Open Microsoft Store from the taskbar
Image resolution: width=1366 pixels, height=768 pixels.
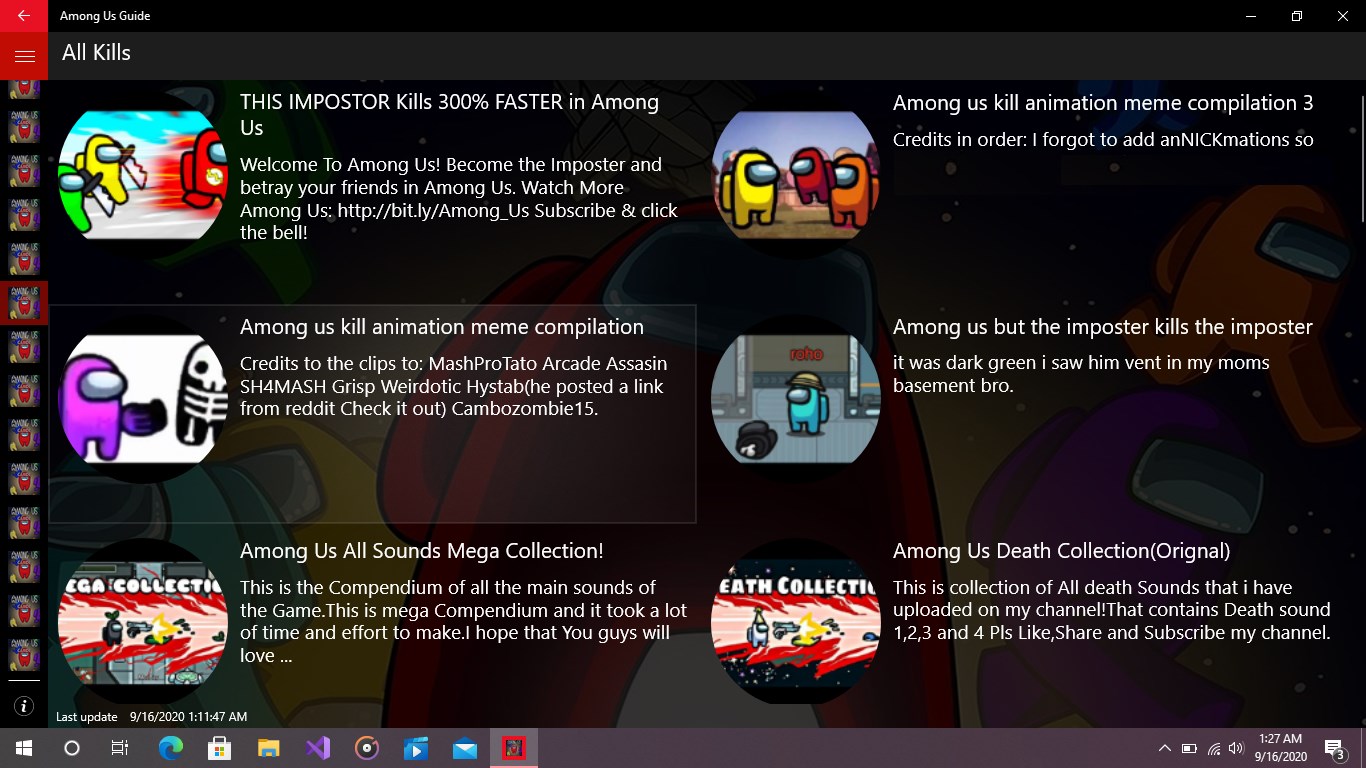[219, 748]
